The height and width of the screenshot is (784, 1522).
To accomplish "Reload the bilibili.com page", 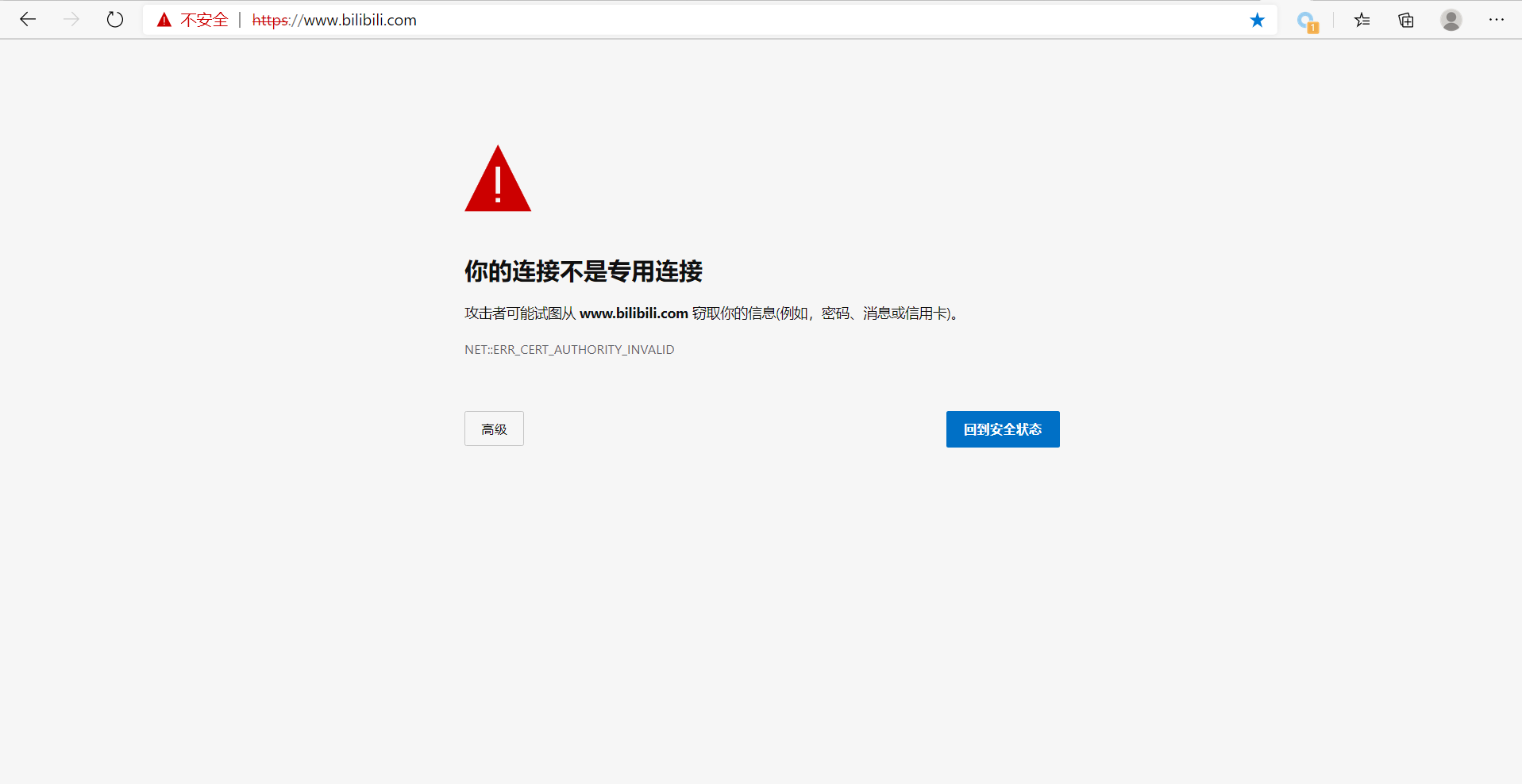I will tap(115, 20).
